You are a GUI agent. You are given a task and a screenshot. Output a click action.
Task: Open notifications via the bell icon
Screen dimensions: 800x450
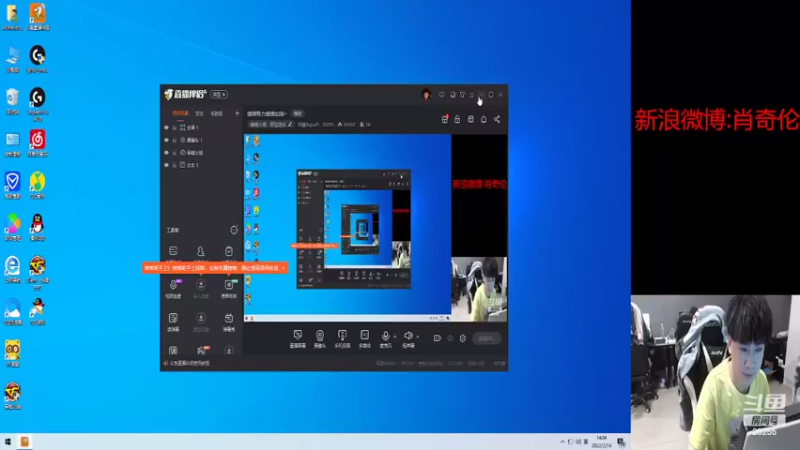484,119
